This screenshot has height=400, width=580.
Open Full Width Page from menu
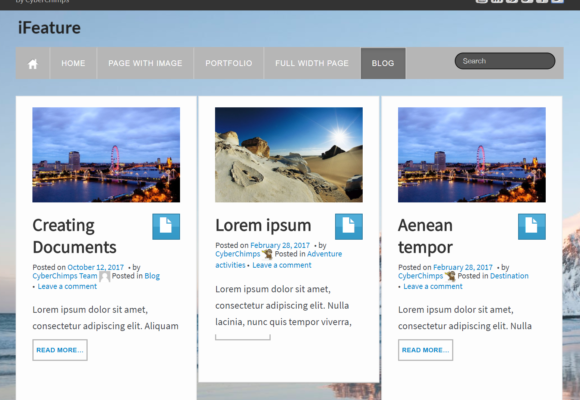tap(312, 63)
